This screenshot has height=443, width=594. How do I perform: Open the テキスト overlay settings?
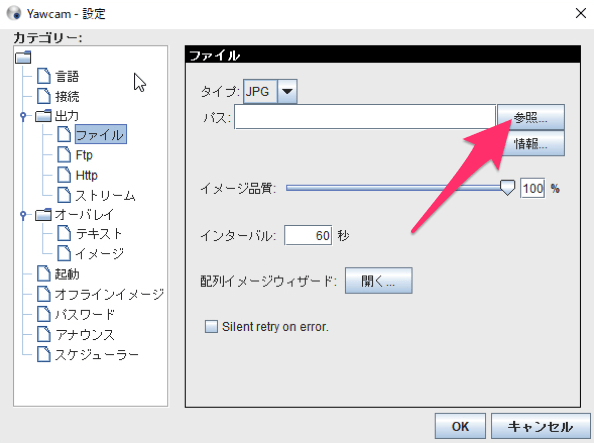[x=99, y=233]
